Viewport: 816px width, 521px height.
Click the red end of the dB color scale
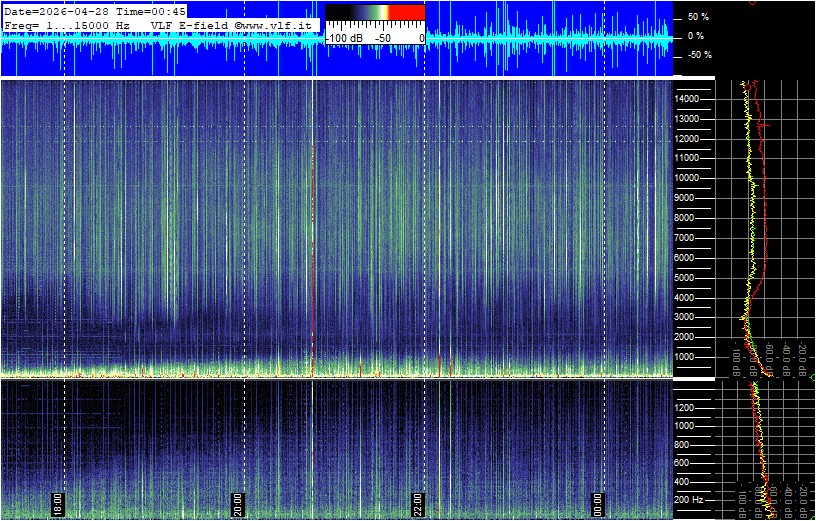[407, 12]
